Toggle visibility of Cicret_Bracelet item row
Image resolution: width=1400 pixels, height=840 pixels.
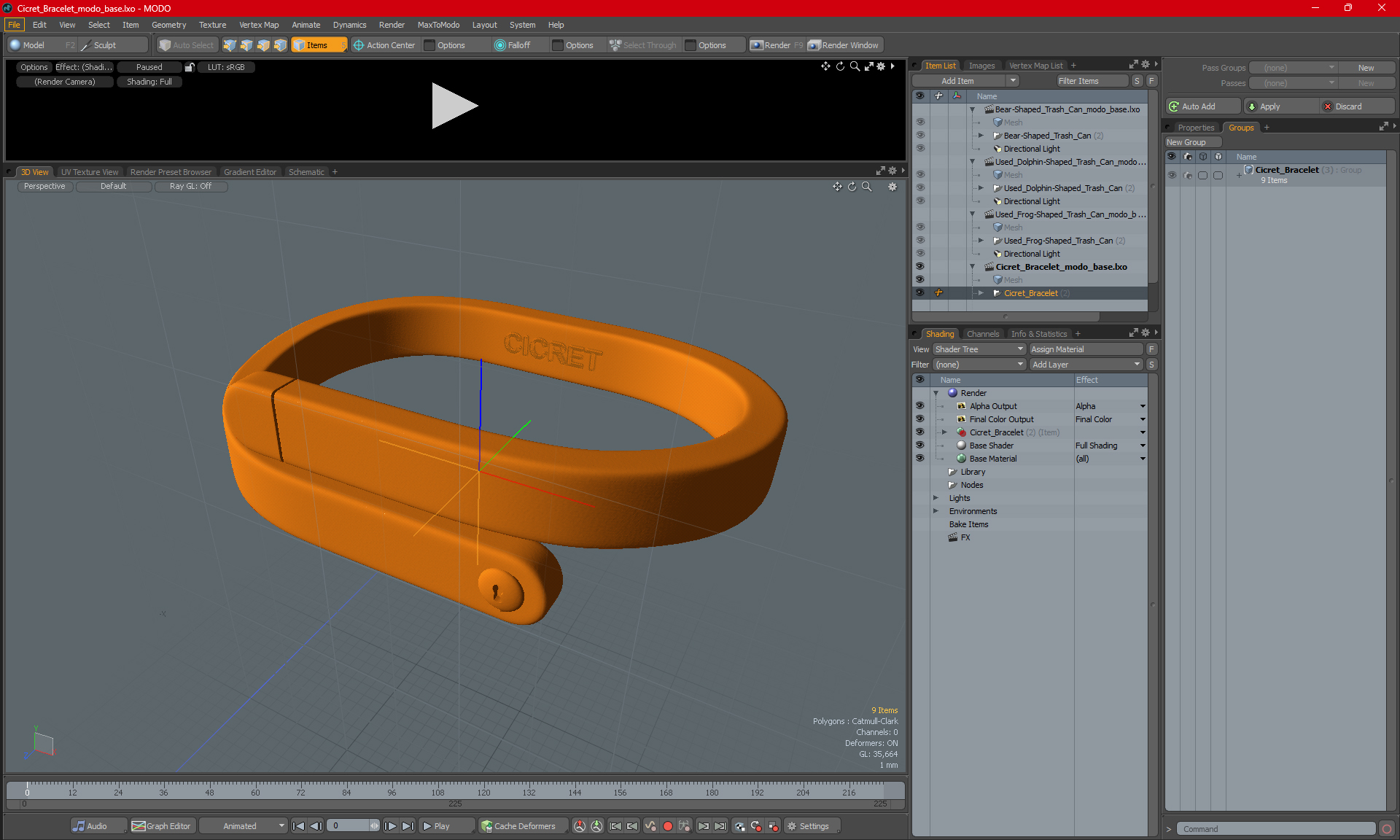coord(920,293)
